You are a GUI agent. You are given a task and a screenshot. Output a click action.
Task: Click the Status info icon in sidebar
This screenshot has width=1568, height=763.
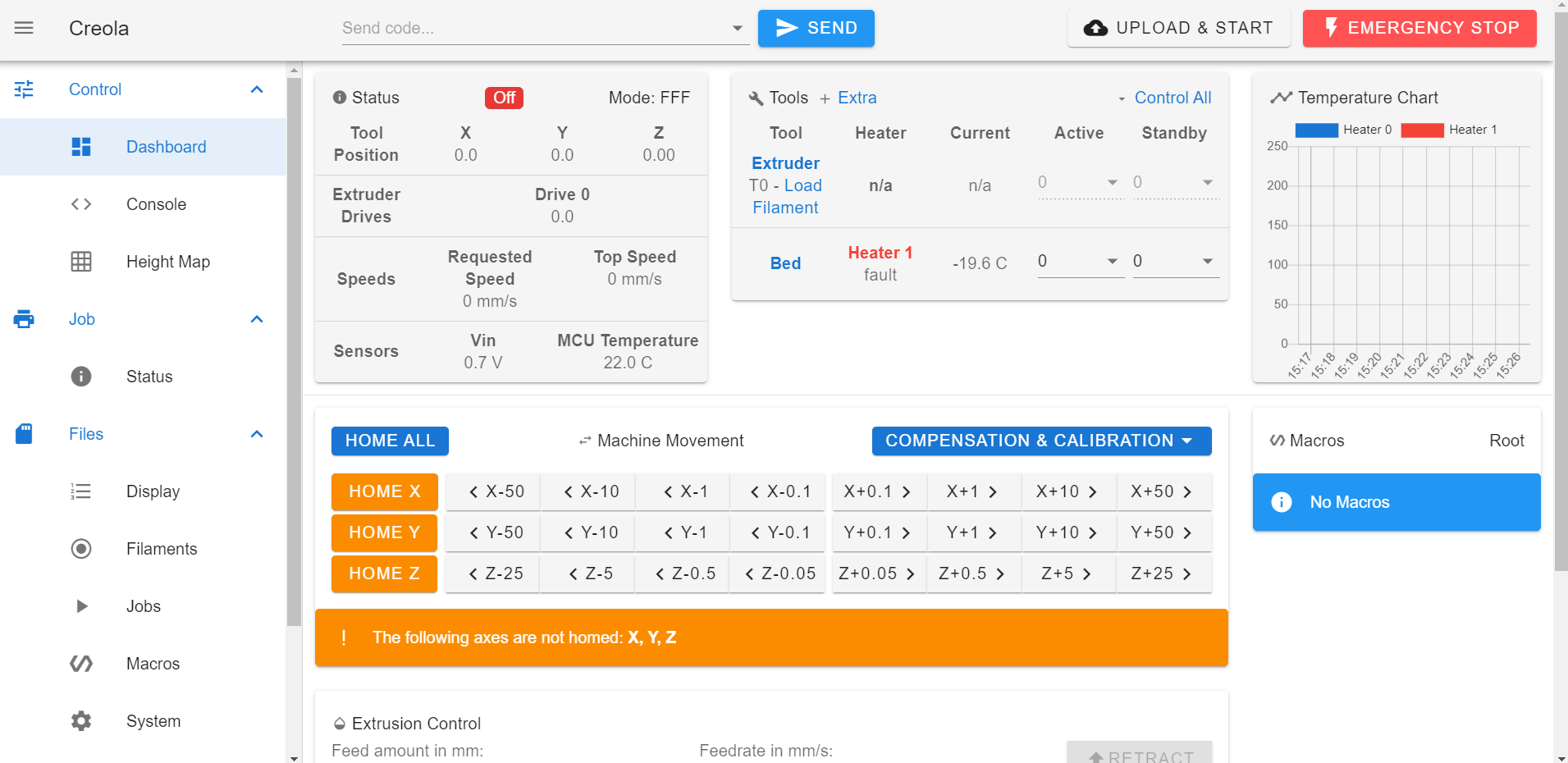(x=81, y=377)
